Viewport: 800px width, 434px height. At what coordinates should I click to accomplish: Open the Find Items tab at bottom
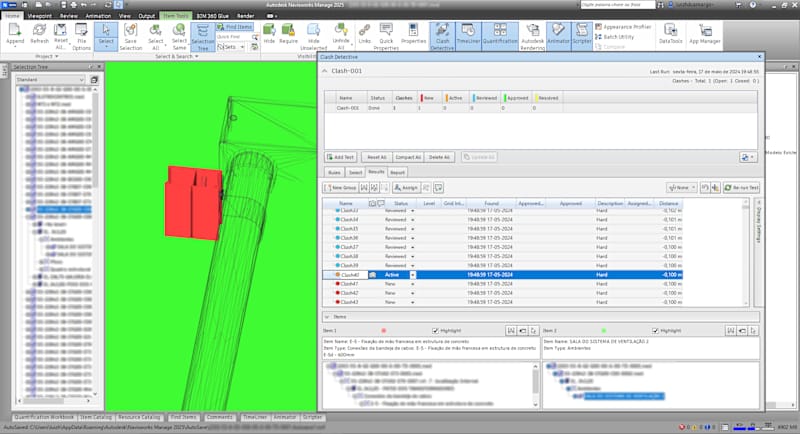(183, 417)
